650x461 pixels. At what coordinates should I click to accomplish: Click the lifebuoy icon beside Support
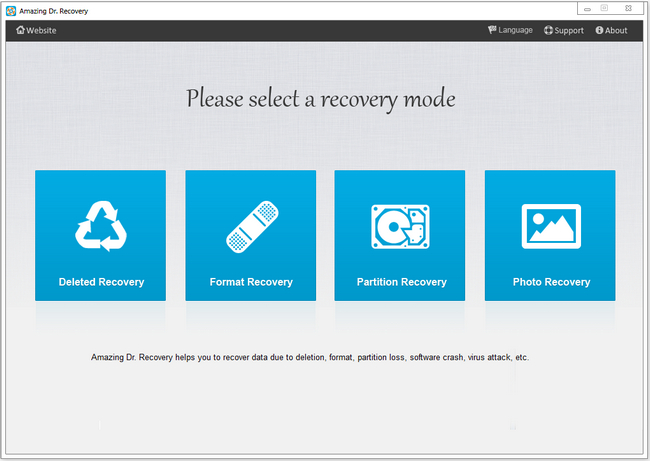coord(549,30)
